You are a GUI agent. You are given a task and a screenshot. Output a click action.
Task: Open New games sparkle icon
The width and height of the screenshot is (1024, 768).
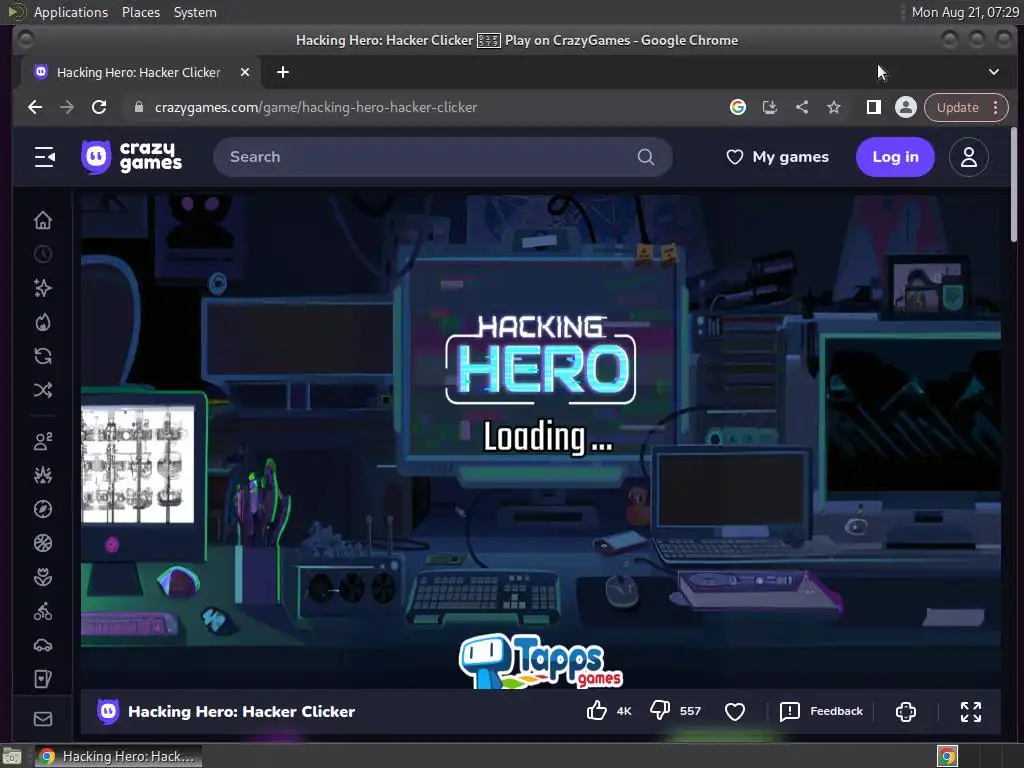pos(43,288)
